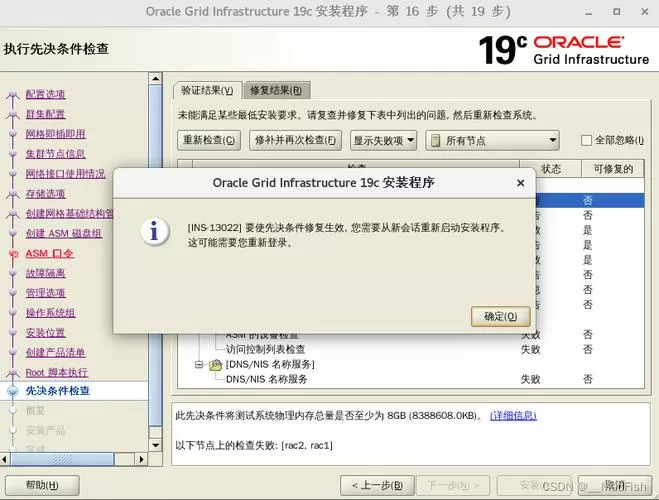Image resolution: width=659 pixels, height=500 pixels.
Task: Open the red ASM 口令 step link
Action: click(x=50, y=253)
